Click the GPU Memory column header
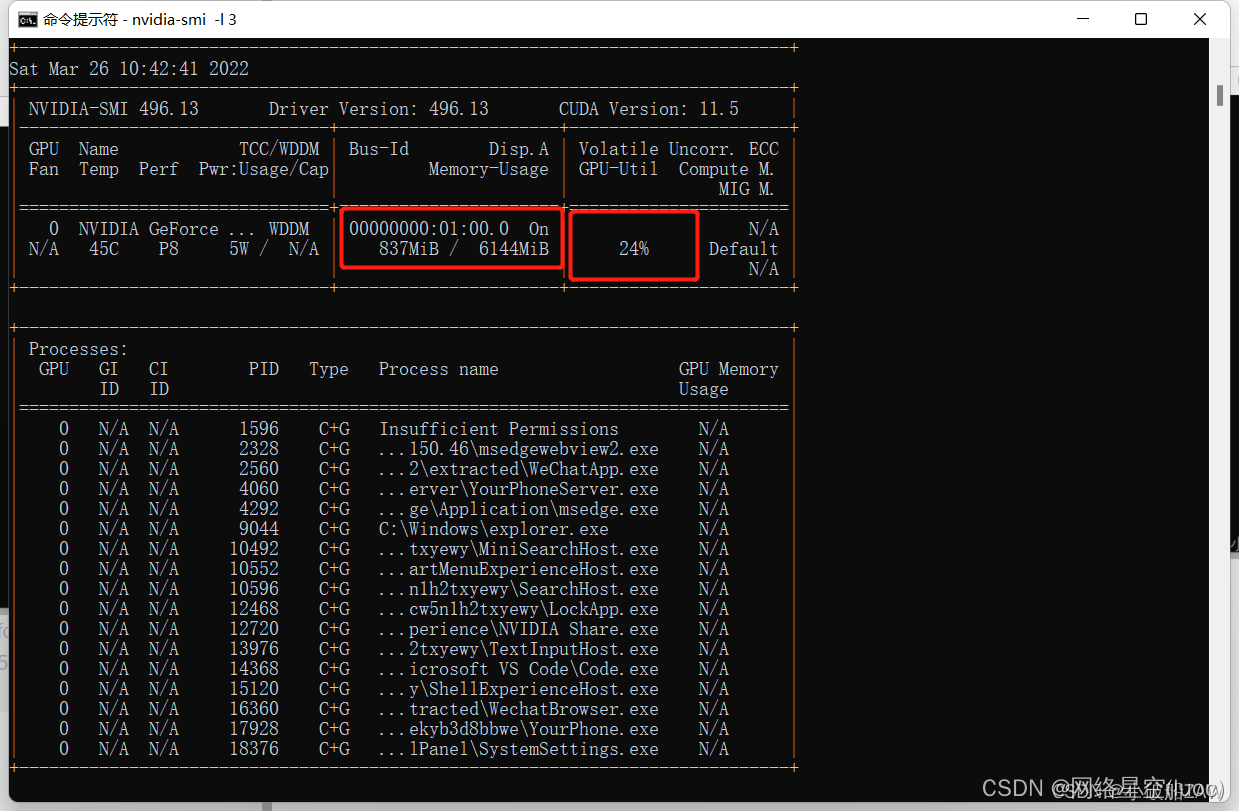1239x811 pixels. [x=729, y=369]
